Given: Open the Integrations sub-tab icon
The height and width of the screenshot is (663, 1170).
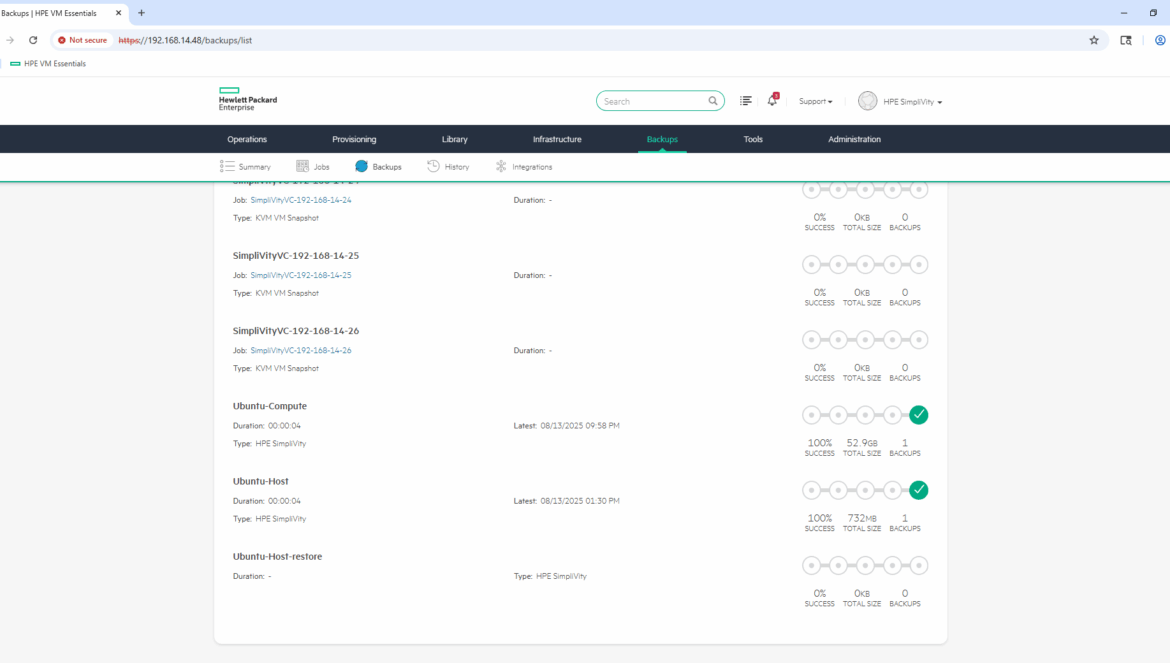Looking at the screenshot, I should tap(501, 167).
